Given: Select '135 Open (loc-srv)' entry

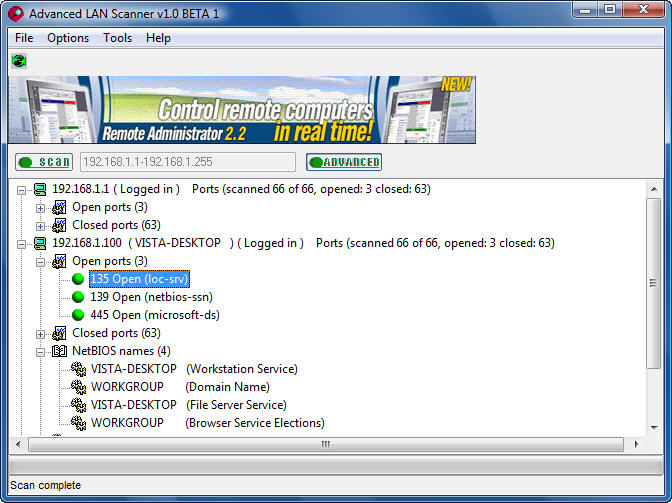Looking at the screenshot, I should pyautogui.click(x=139, y=279).
